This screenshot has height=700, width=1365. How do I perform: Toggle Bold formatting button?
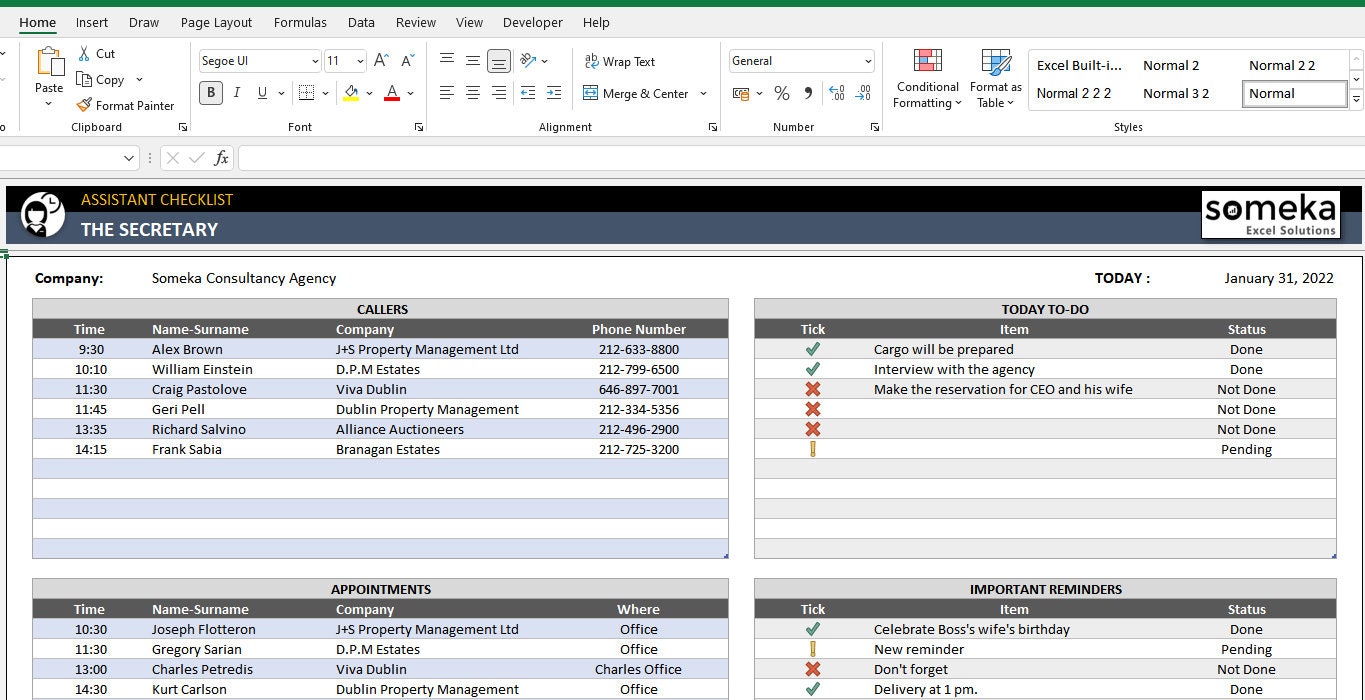click(211, 93)
